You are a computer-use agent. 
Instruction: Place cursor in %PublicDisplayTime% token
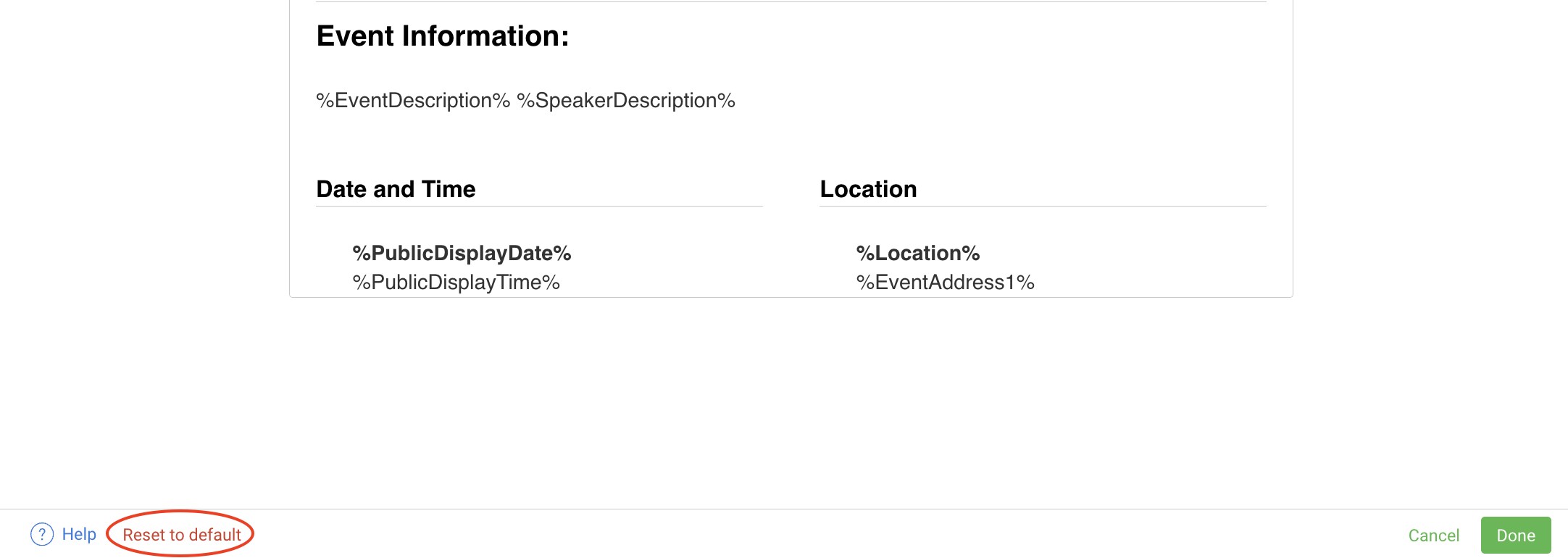click(x=456, y=282)
